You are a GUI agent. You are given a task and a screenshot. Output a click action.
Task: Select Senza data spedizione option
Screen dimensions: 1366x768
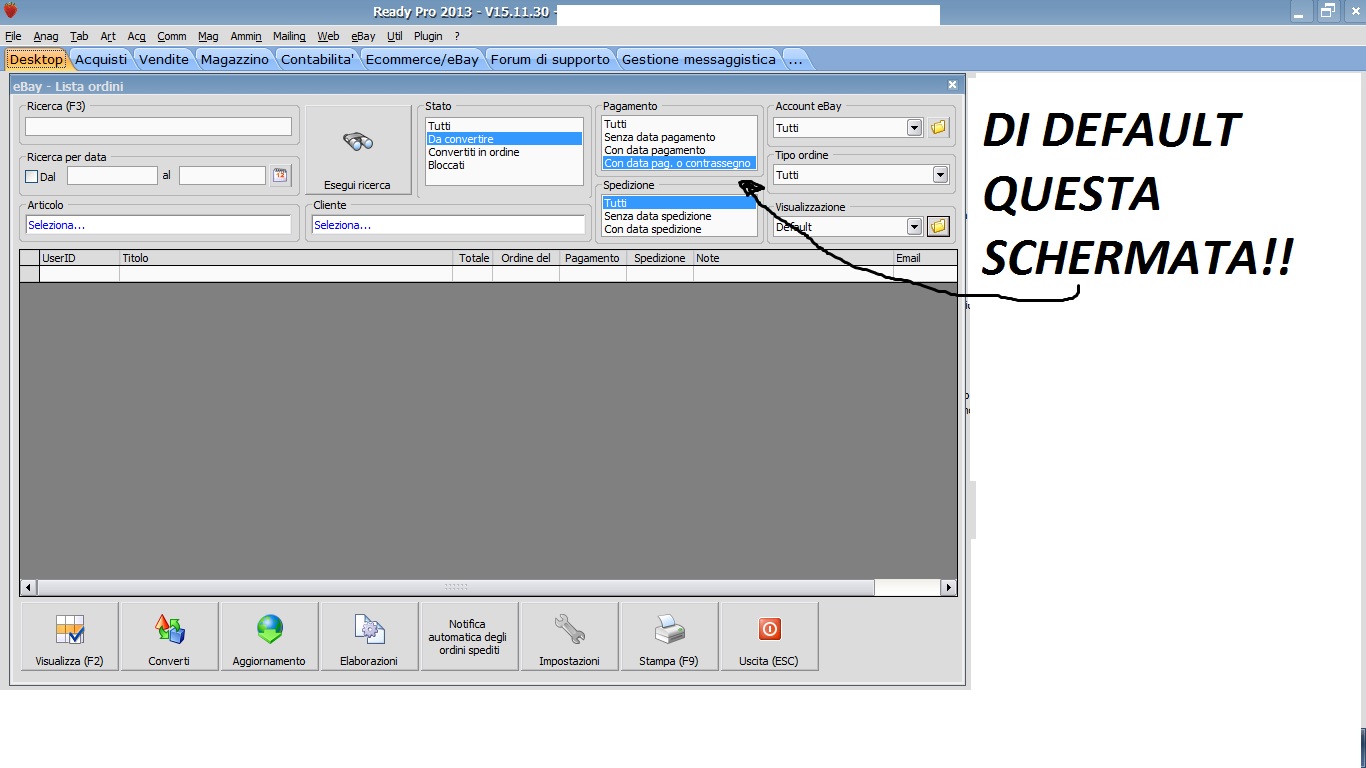[680, 216]
